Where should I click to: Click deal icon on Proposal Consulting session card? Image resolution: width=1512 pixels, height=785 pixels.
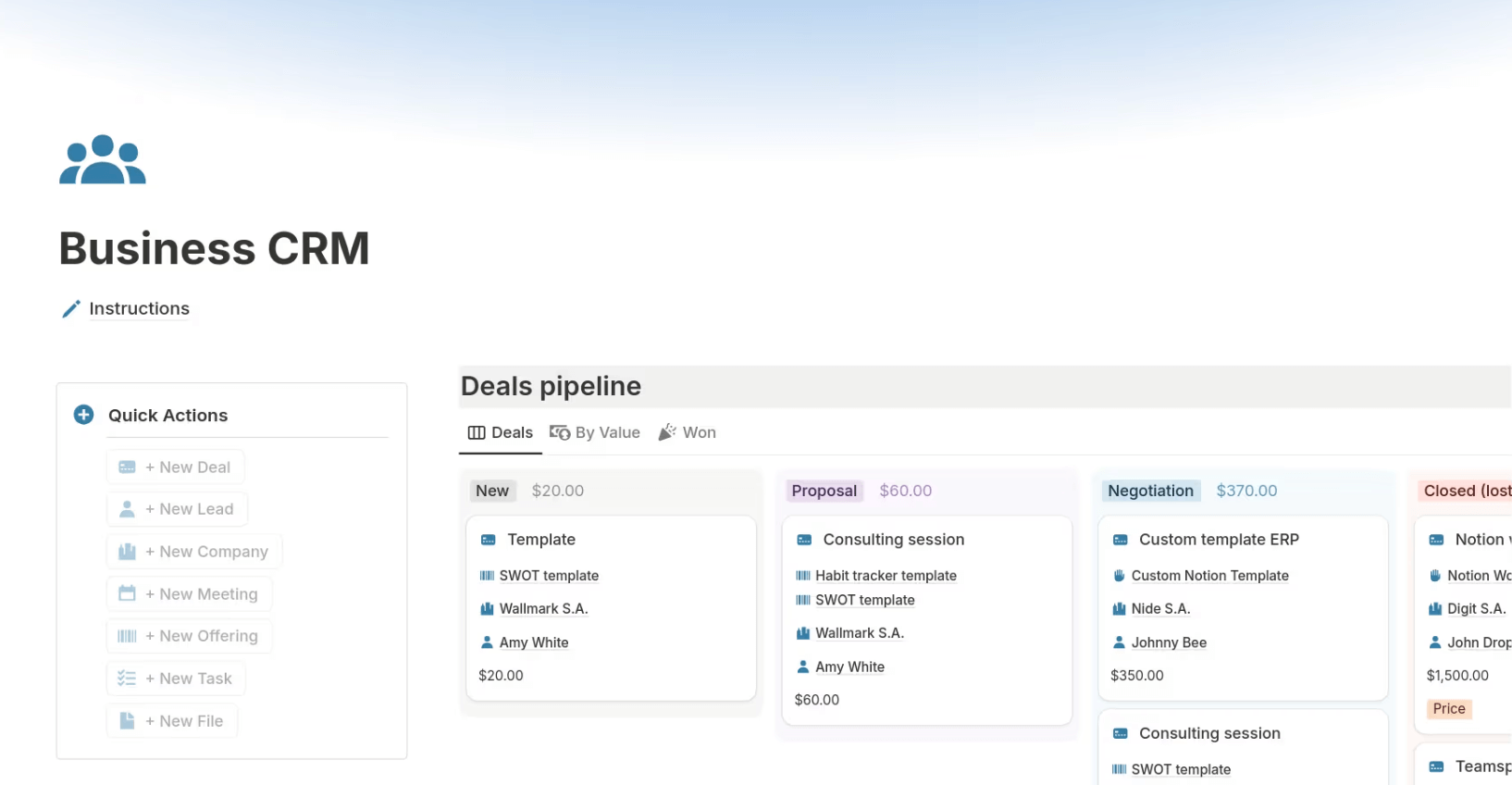coord(804,540)
